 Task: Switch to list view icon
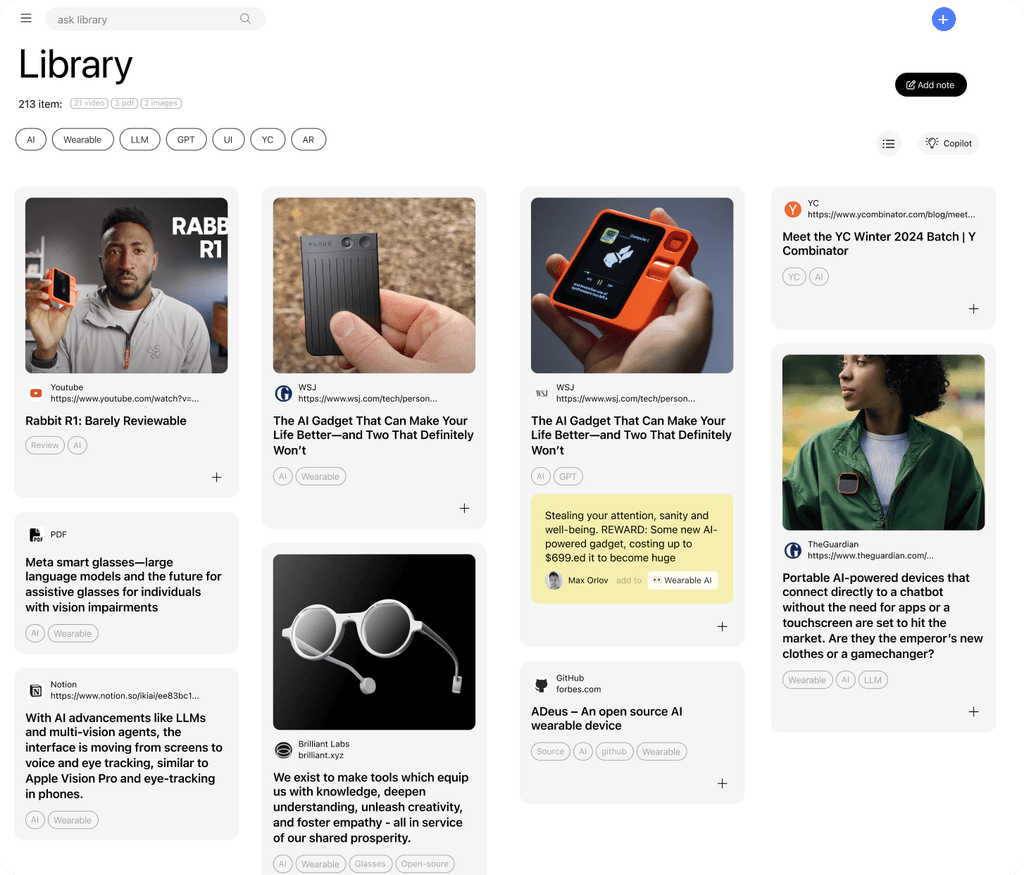[x=888, y=144]
